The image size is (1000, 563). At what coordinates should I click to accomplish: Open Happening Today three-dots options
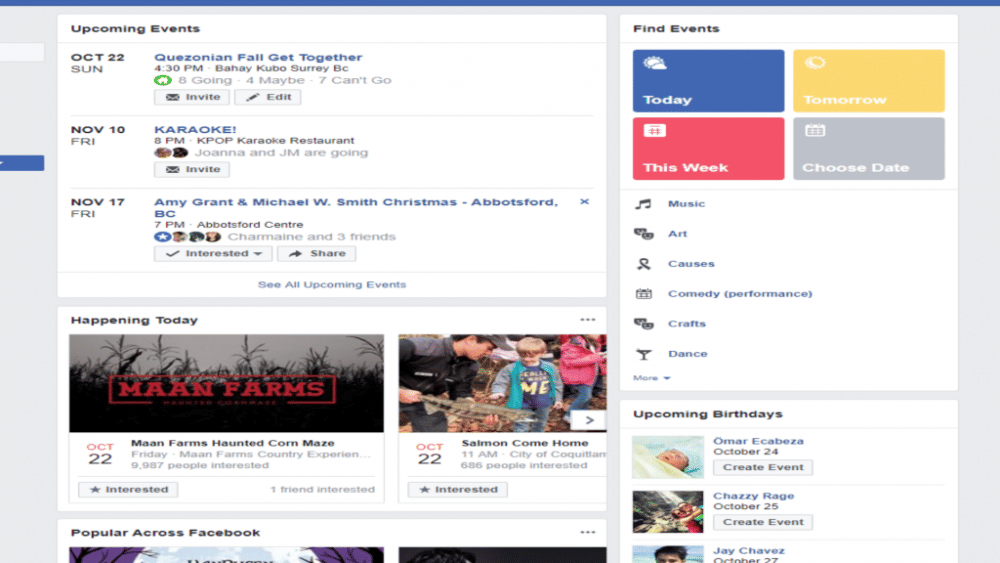coord(588,320)
